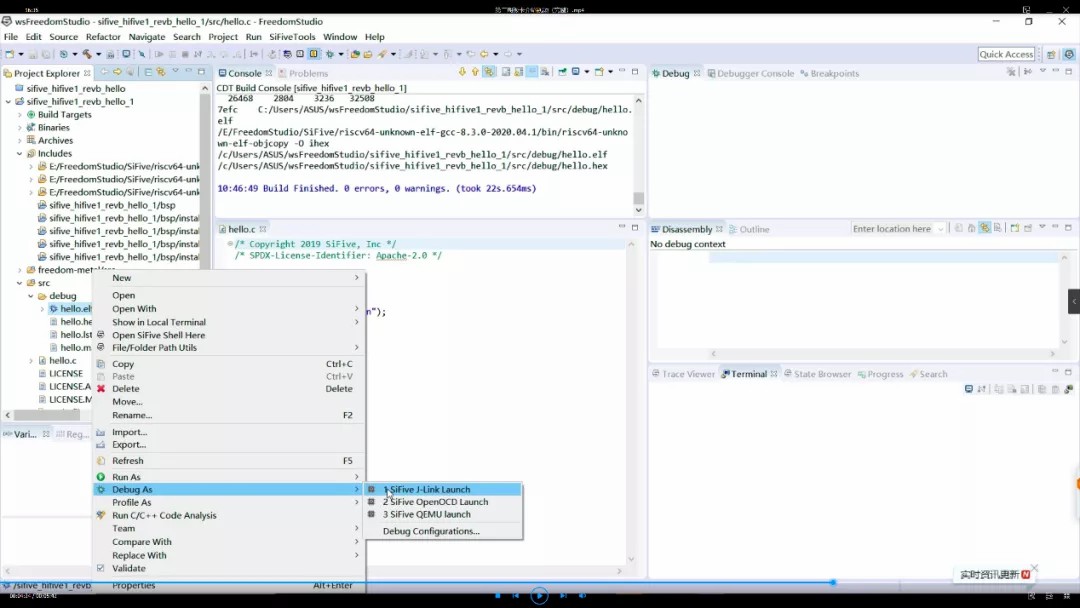Click the Debug bug toolbar icon
Image resolution: width=1080 pixels, height=608 pixels.
330,54
